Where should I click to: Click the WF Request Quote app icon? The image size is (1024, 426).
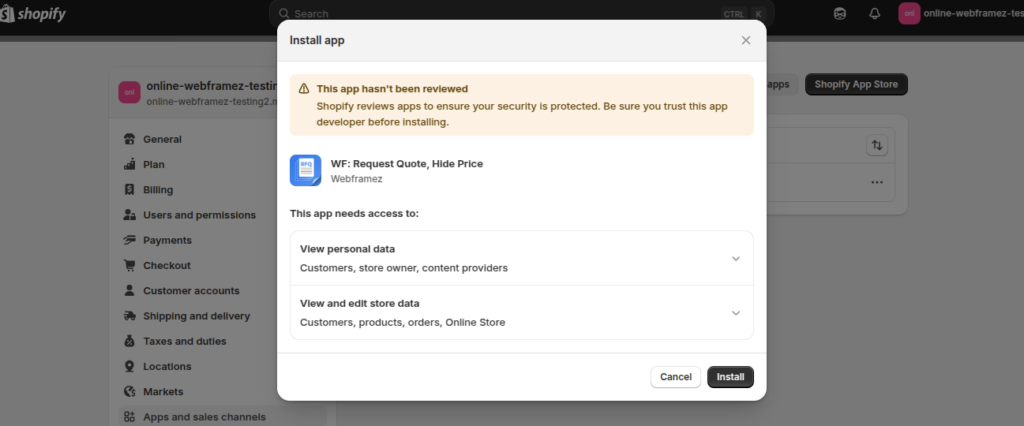click(x=306, y=171)
